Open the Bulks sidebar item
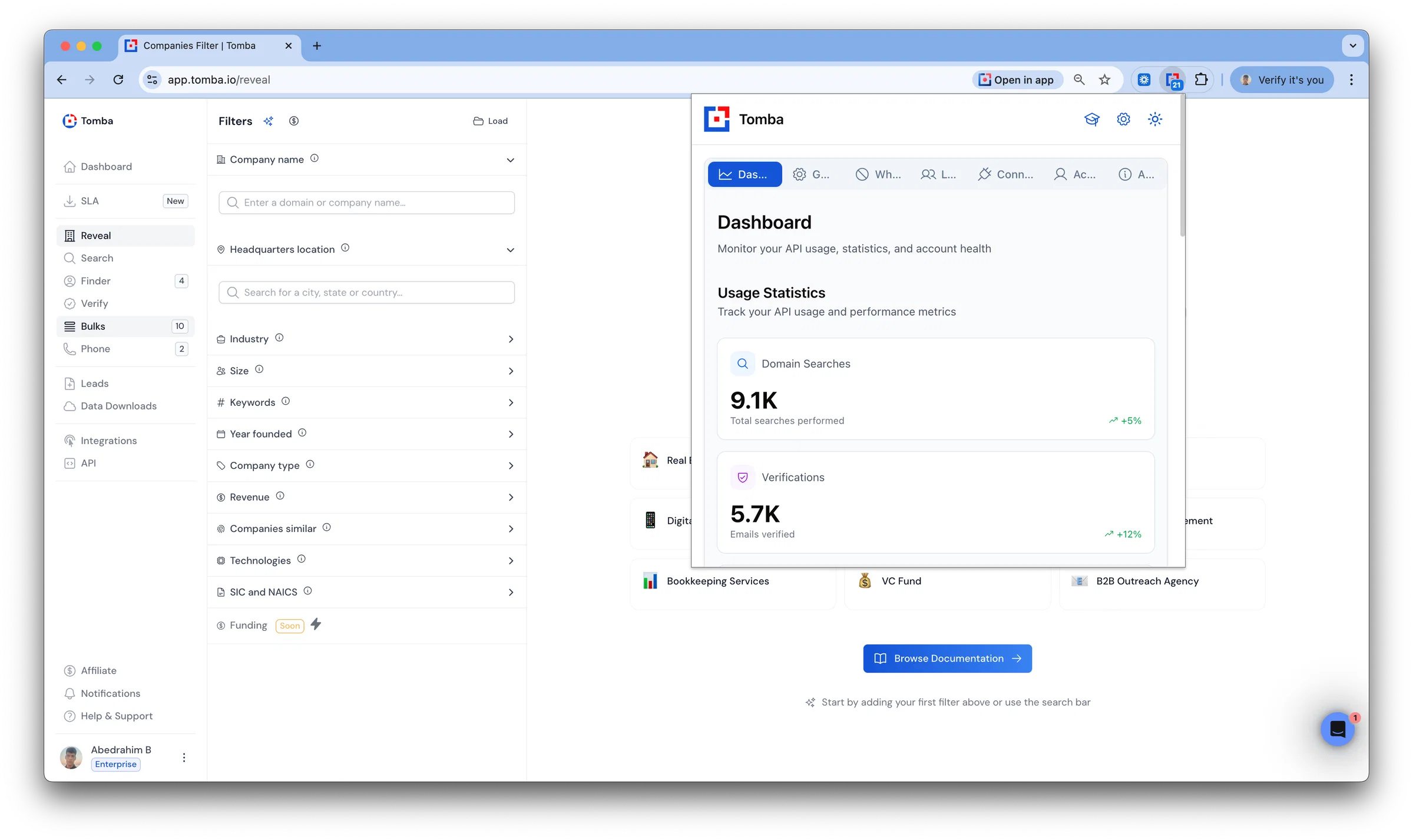Viewport: 1413px width, 840px height. click(x=125, y=326)
